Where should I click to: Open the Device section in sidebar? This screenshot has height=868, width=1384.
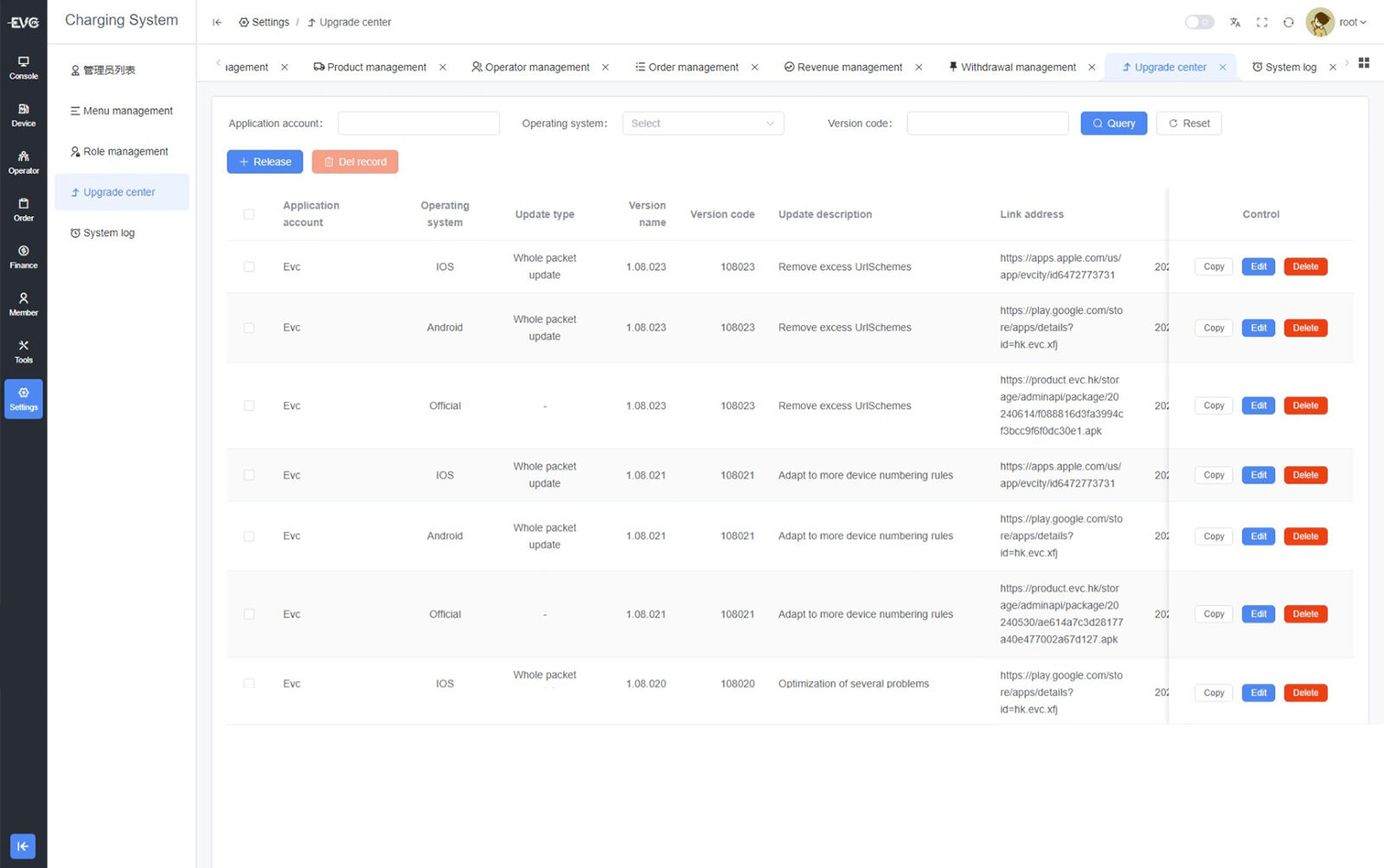(x=23, y=115)
